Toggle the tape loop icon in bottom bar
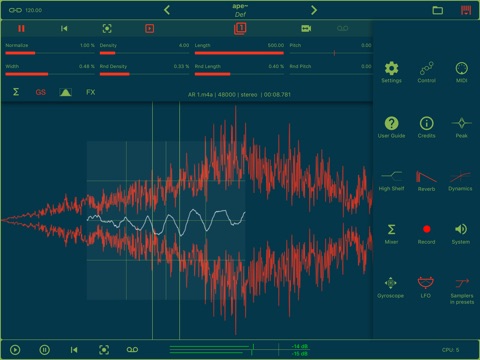The image size is (480, 360). [x=132, y=350]
